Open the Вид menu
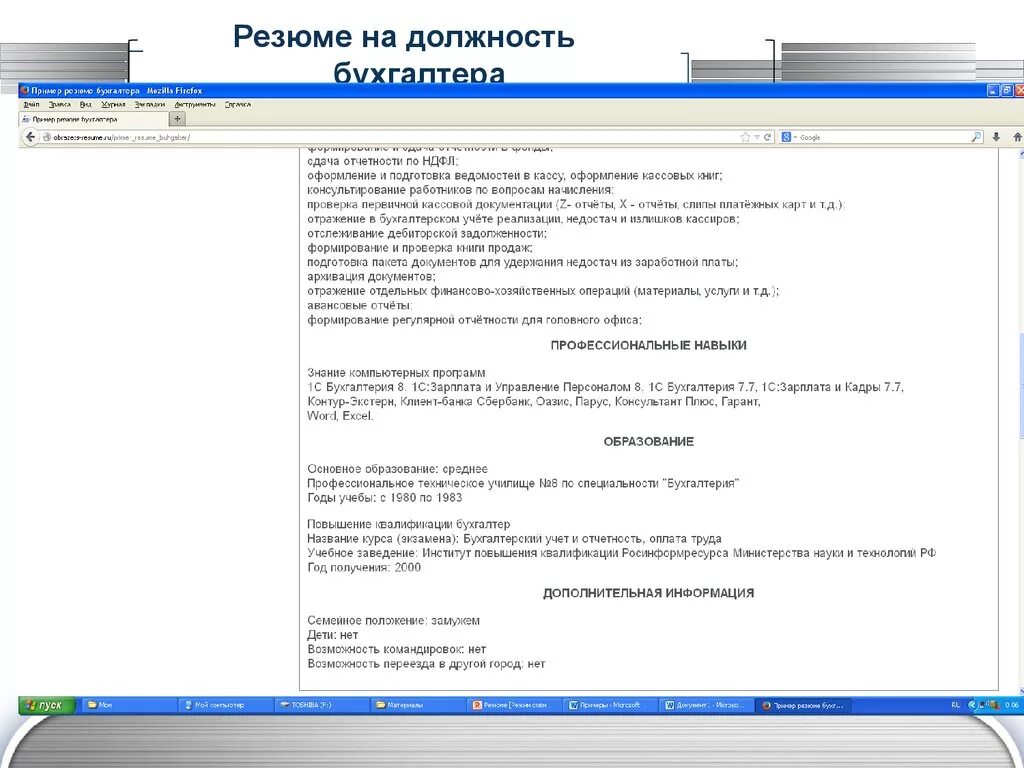Screen dimensions: 1024x768 [x=86, y=104]
